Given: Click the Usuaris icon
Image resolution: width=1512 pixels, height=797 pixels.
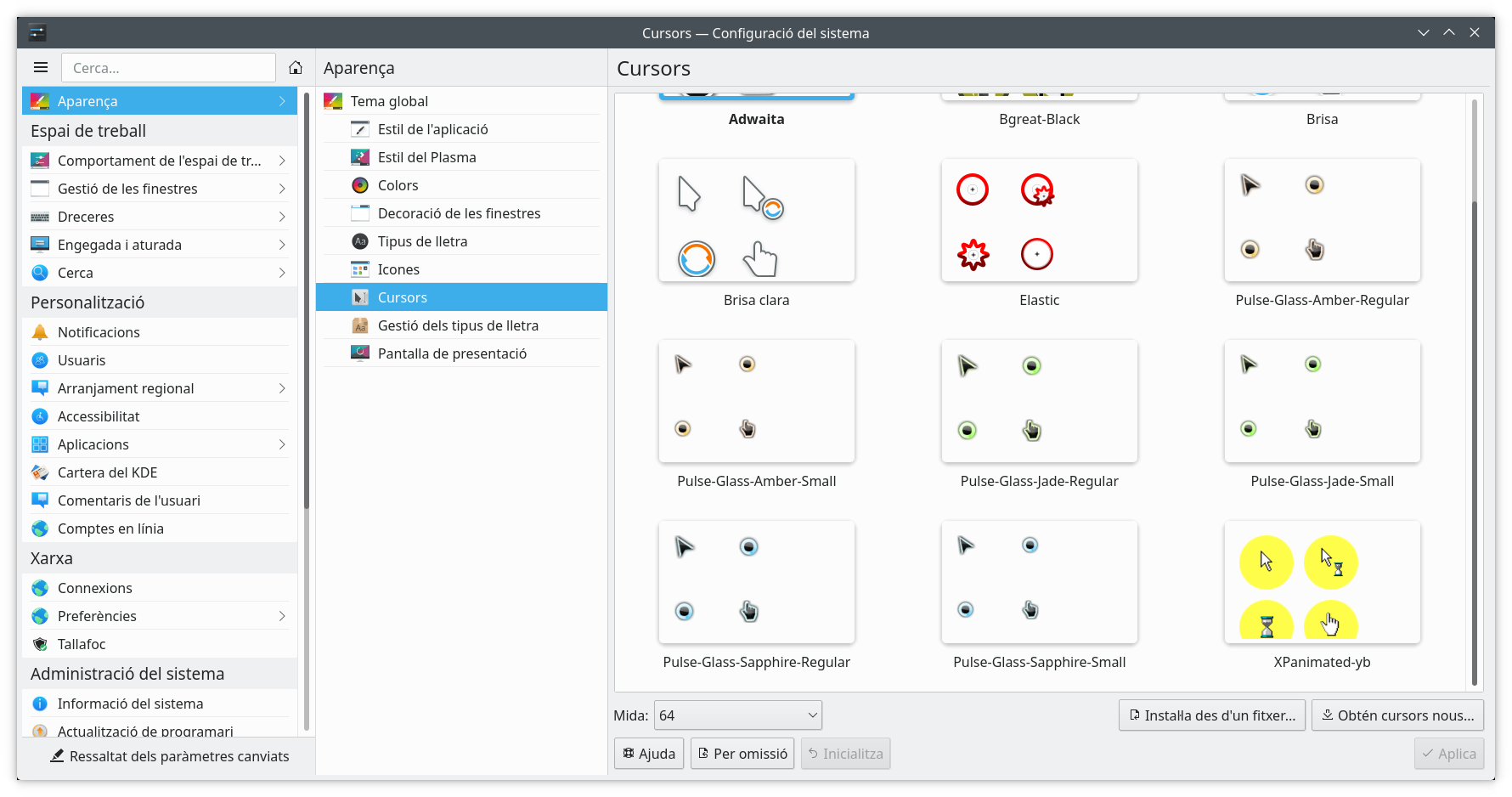Looking at the screenshot, I should pos(40,360).
